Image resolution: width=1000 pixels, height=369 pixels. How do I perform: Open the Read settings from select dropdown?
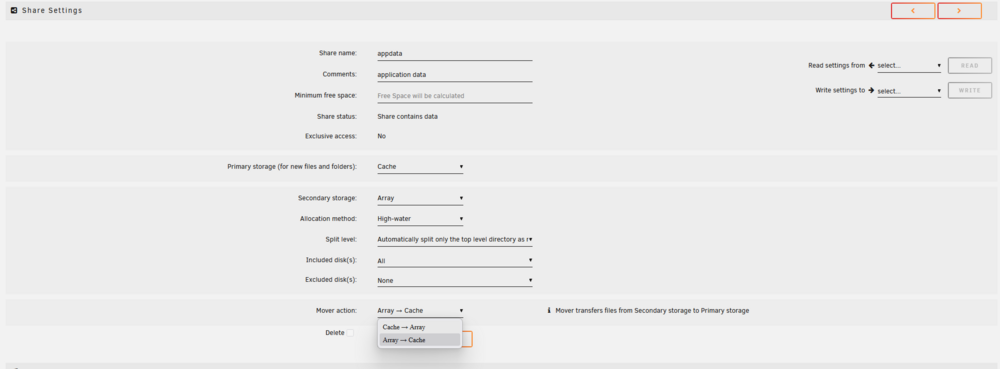tap(909, 66)
